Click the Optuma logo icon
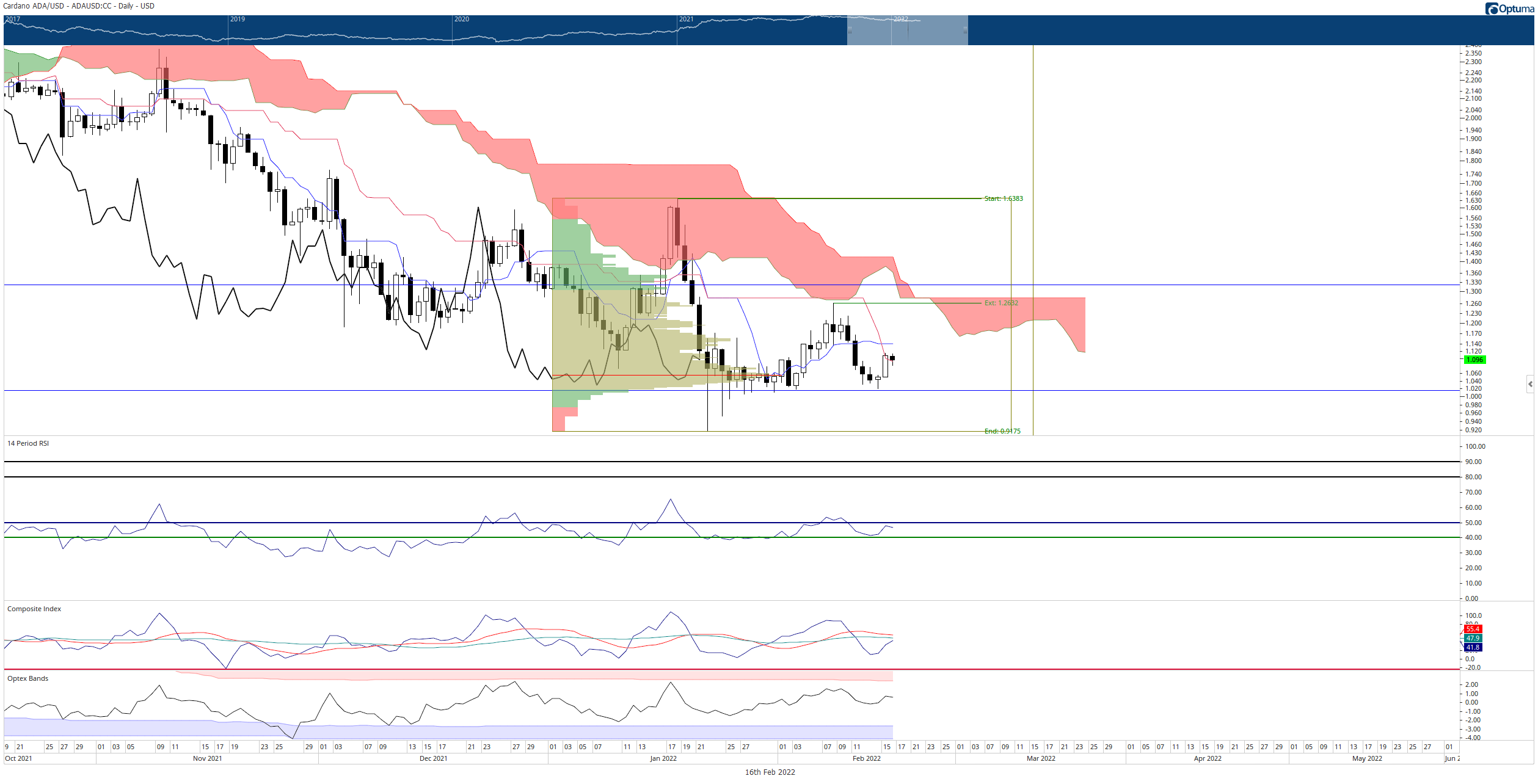Screen dimensions: 1538x784 [1492, 9]
